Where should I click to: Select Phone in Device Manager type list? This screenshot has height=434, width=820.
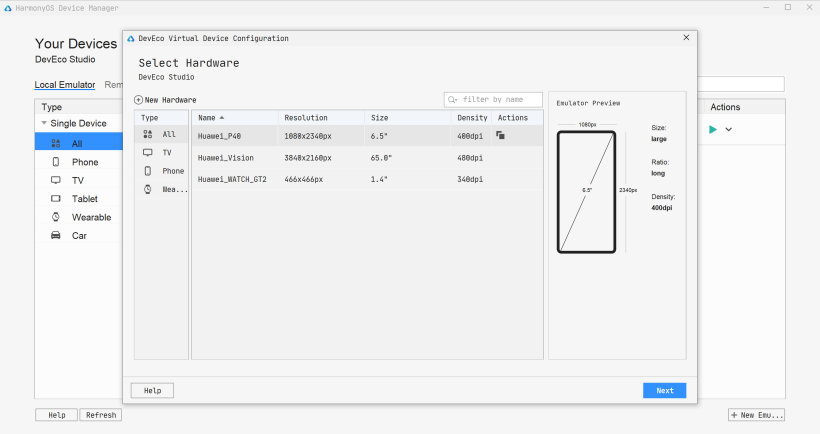coord(79,162)
